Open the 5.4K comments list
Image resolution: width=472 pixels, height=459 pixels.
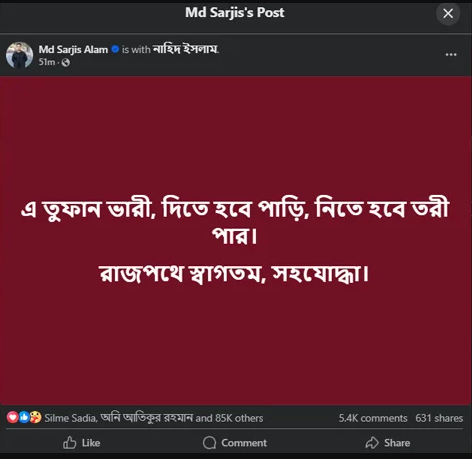point(373,418)
